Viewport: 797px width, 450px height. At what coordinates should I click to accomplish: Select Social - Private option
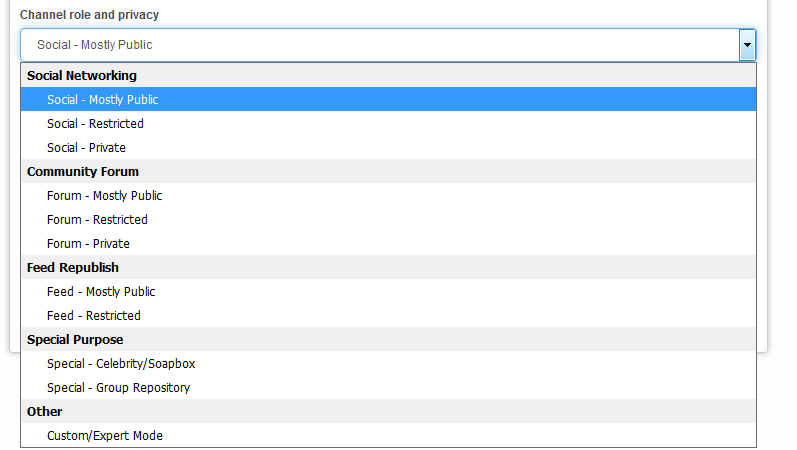[86, 148]
